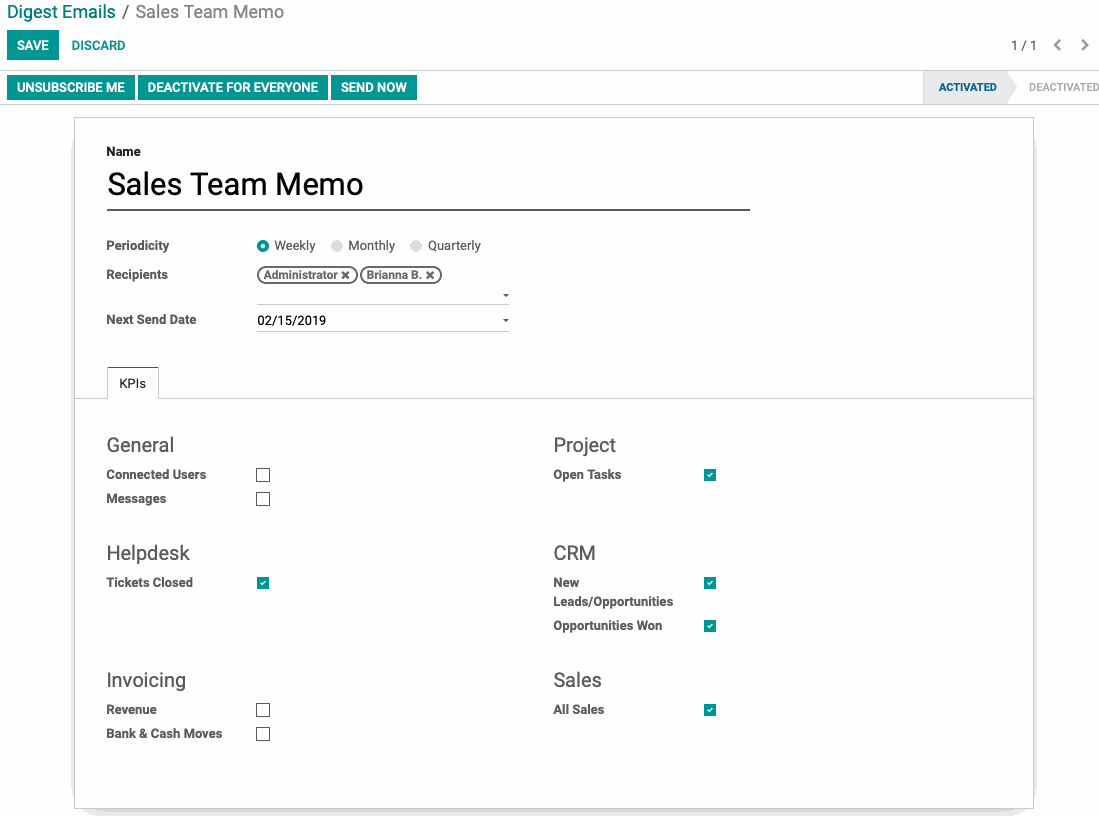
Task: Discard changes
Action: [98, 46]
